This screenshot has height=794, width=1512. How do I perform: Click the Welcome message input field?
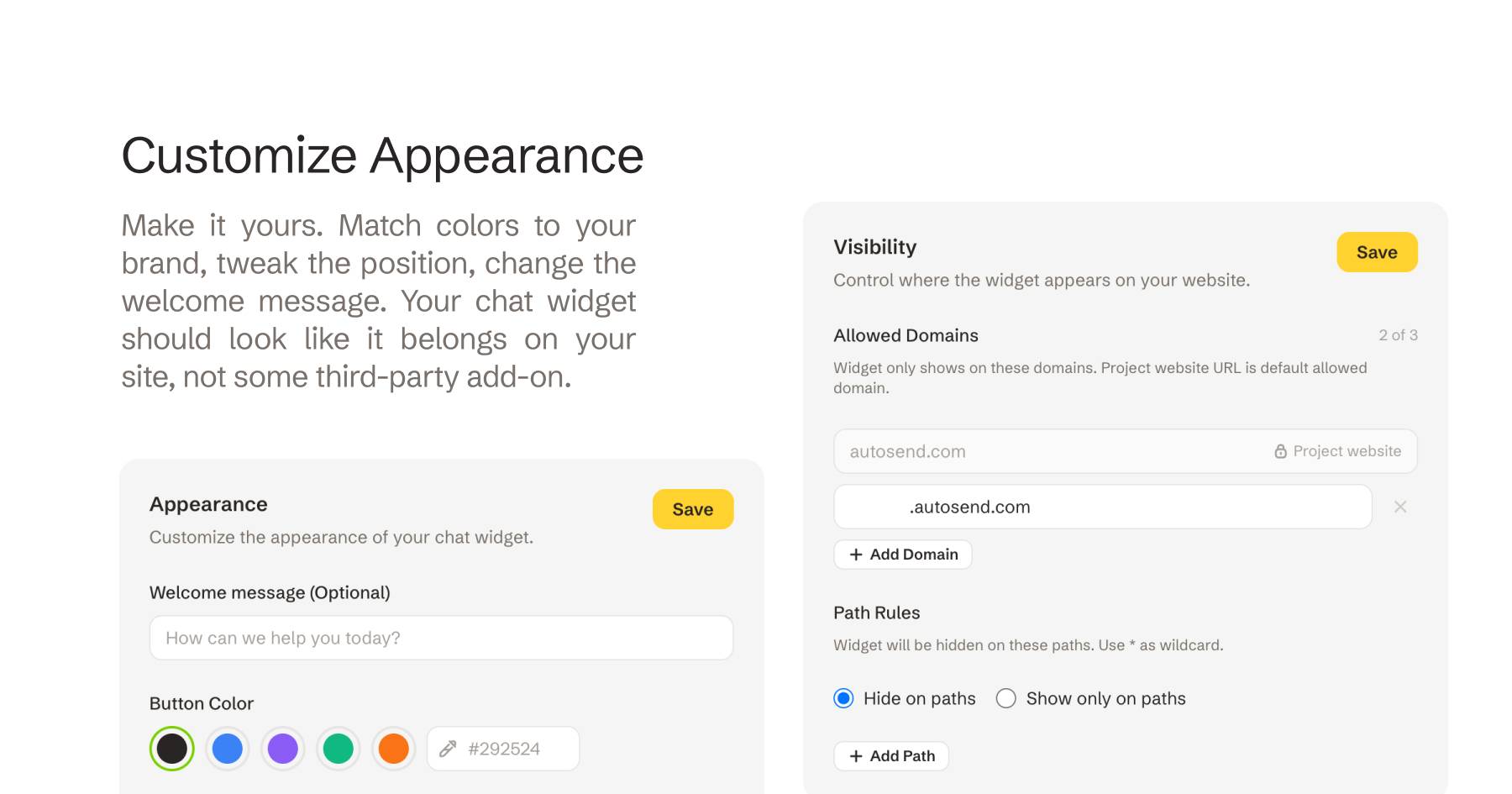click(x=441, y=638)
